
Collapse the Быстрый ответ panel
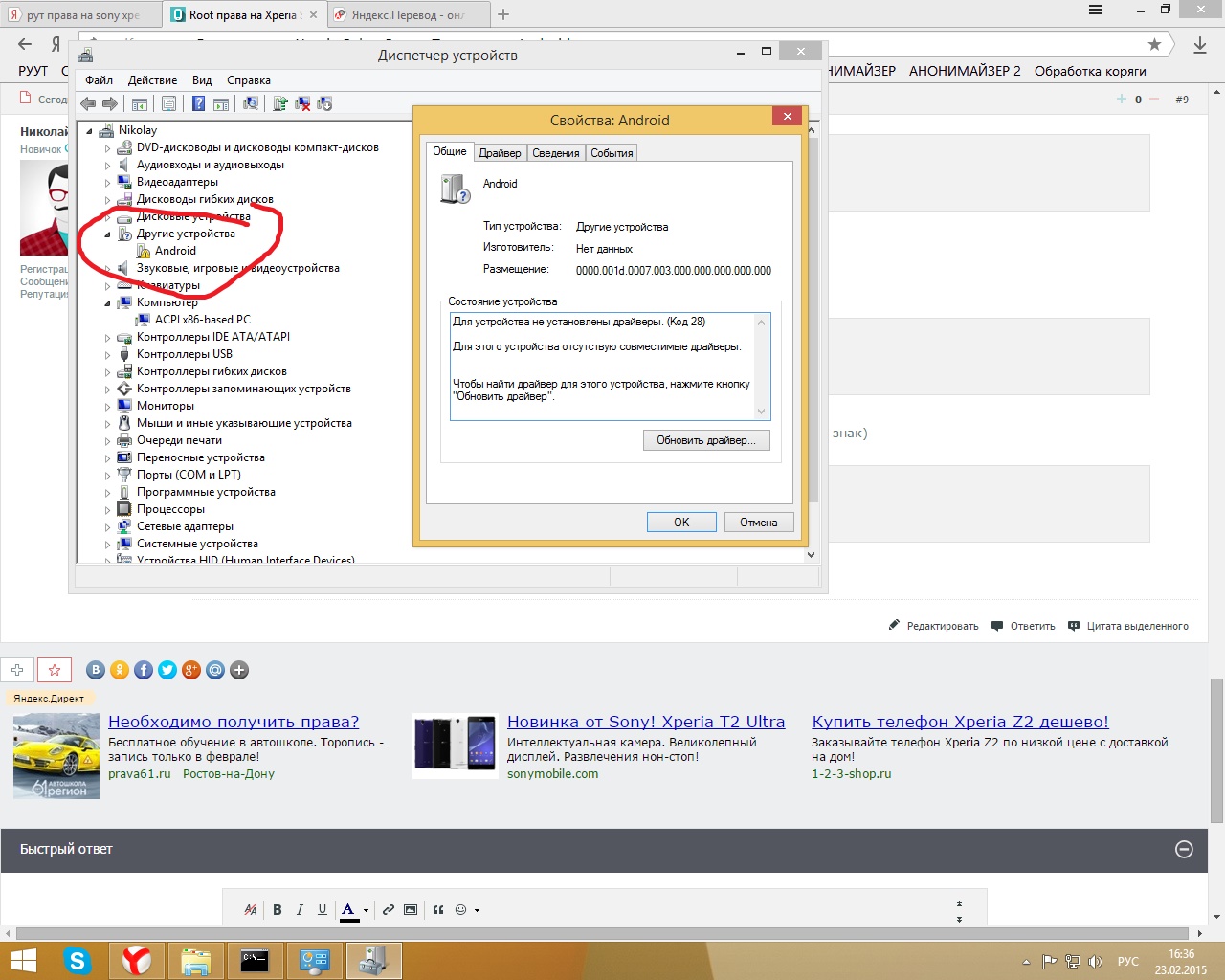tap(1184, 849)
